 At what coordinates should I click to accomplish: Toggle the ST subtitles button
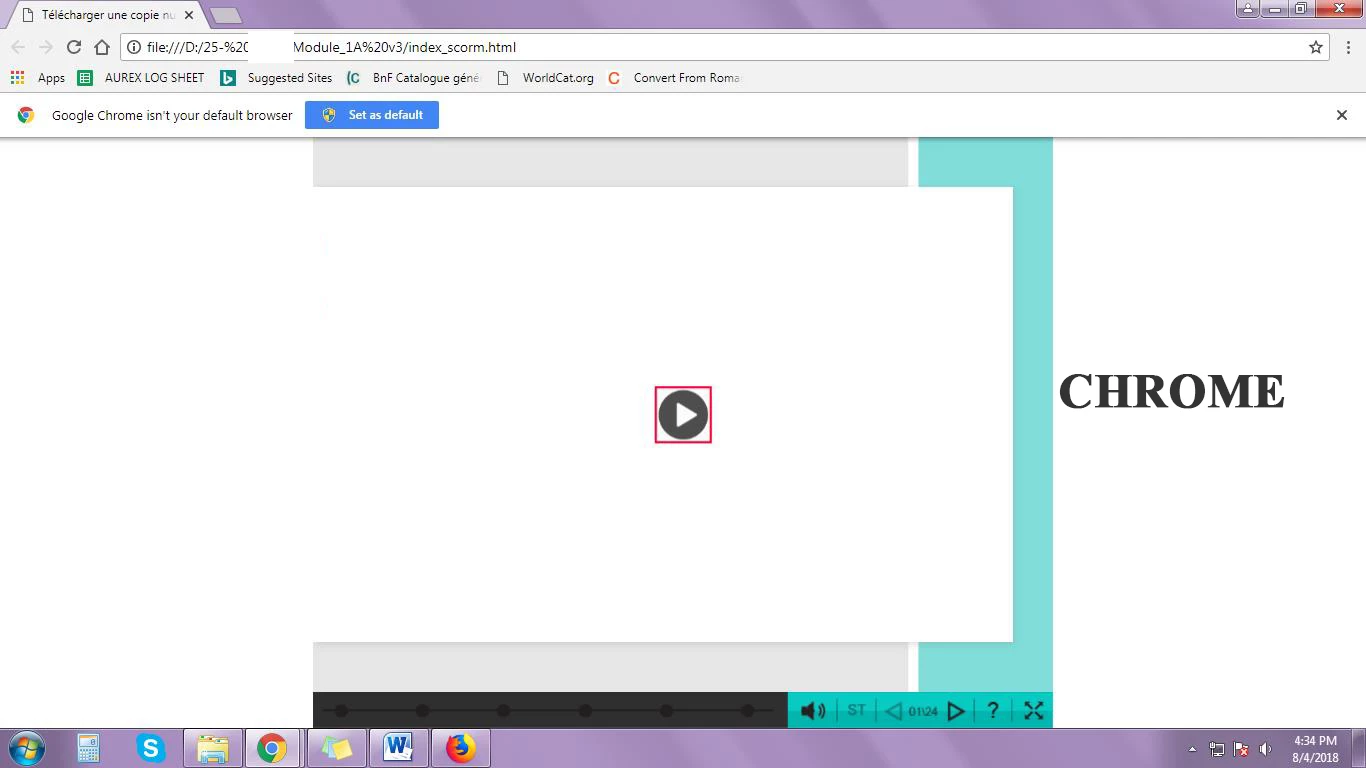tap(856, 710)
